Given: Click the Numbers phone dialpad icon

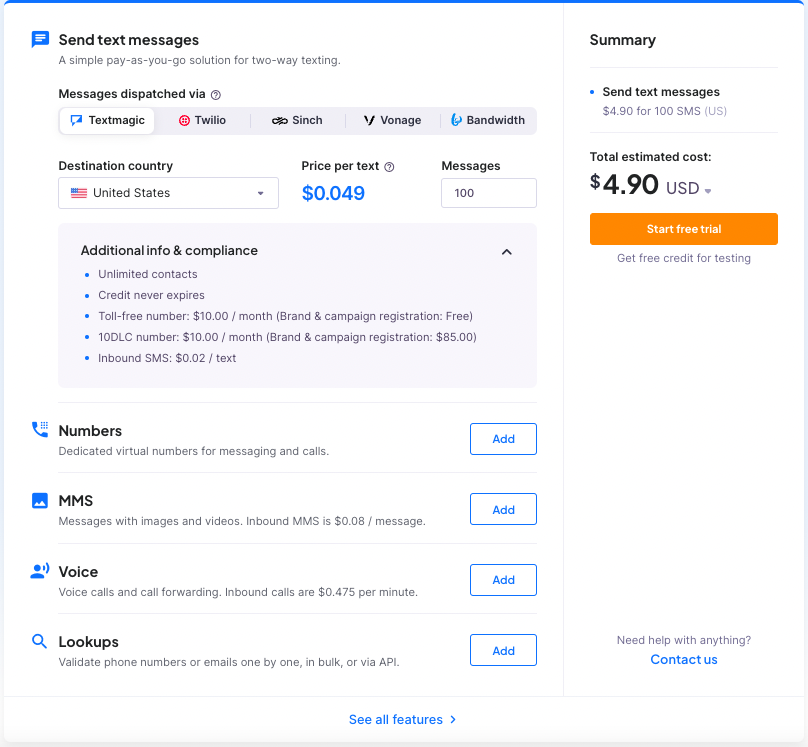Looking at the screenshot, I should tap(40, 430).
